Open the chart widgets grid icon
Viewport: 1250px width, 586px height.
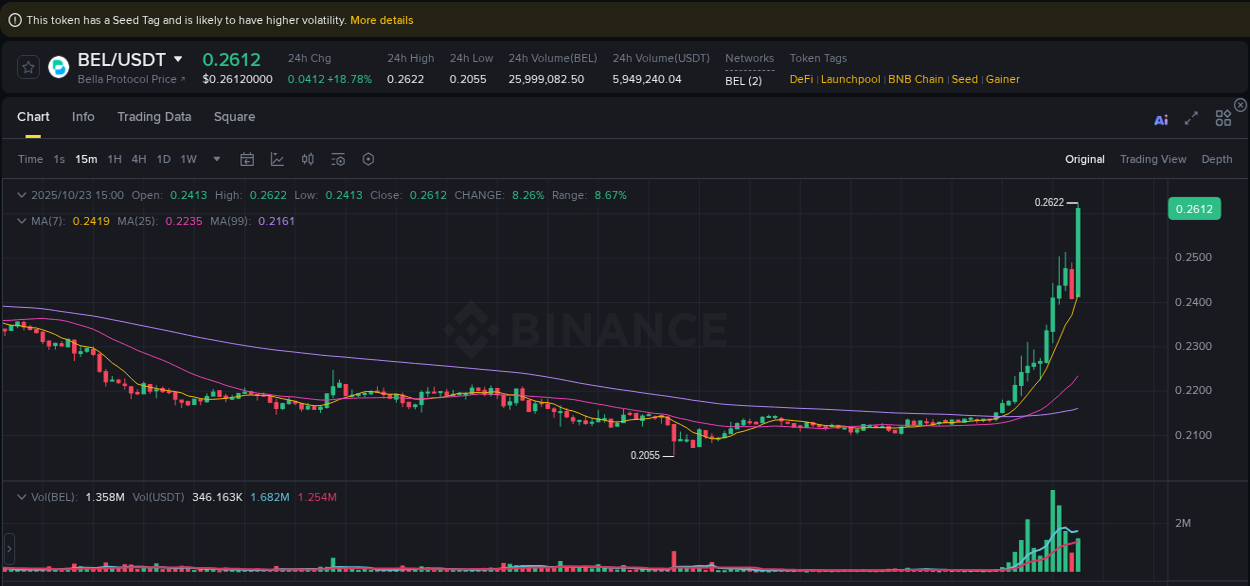(1223, 117)
